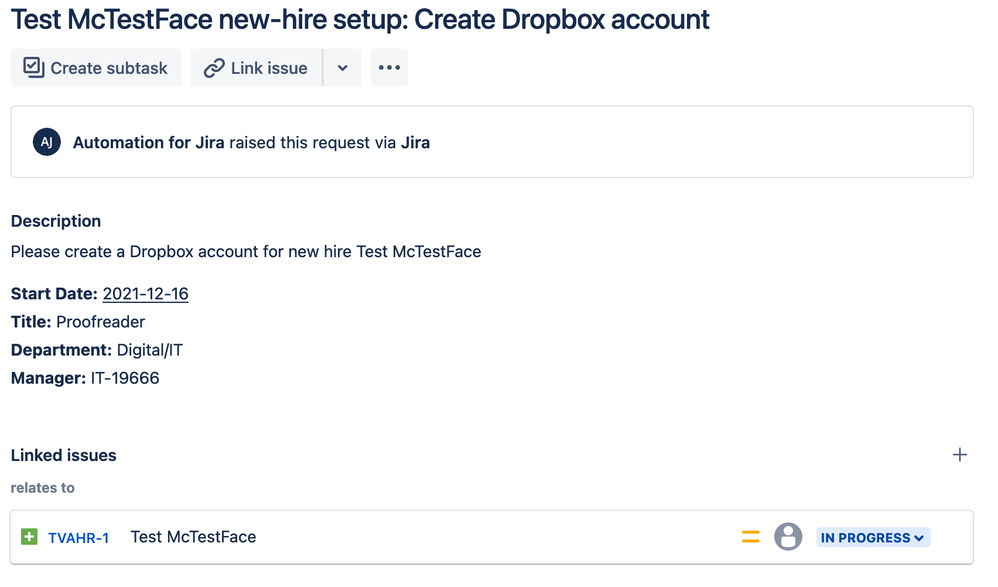
Task: Open the IN PROGRESS status dropdown
Action: point(873,537)
